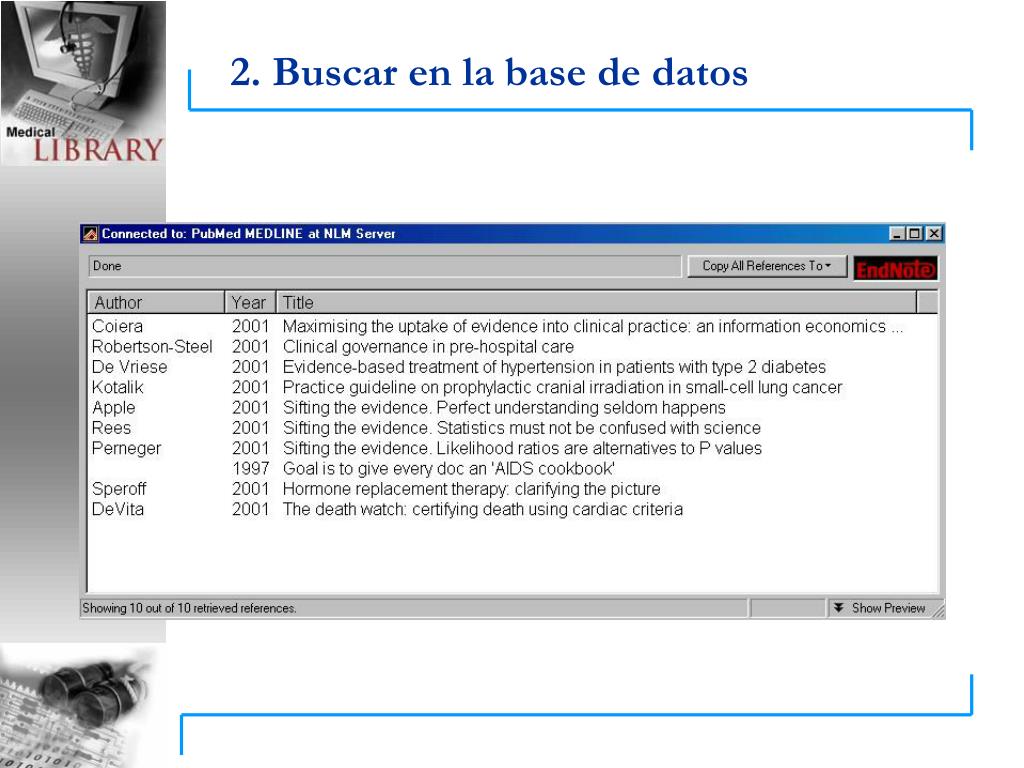Viewport: 1024px width, 768px height.
Task: Select the DeVita reference row
Action: [x=513, y=509]
